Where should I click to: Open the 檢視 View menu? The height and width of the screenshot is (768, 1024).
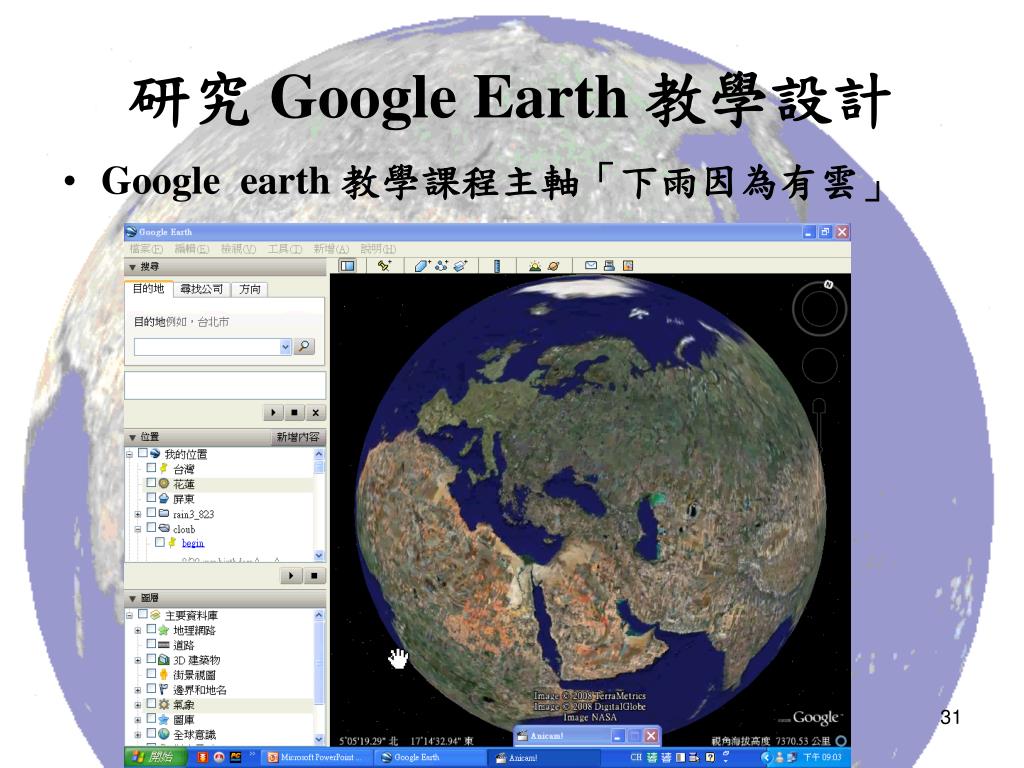click(x=238, y=249)
